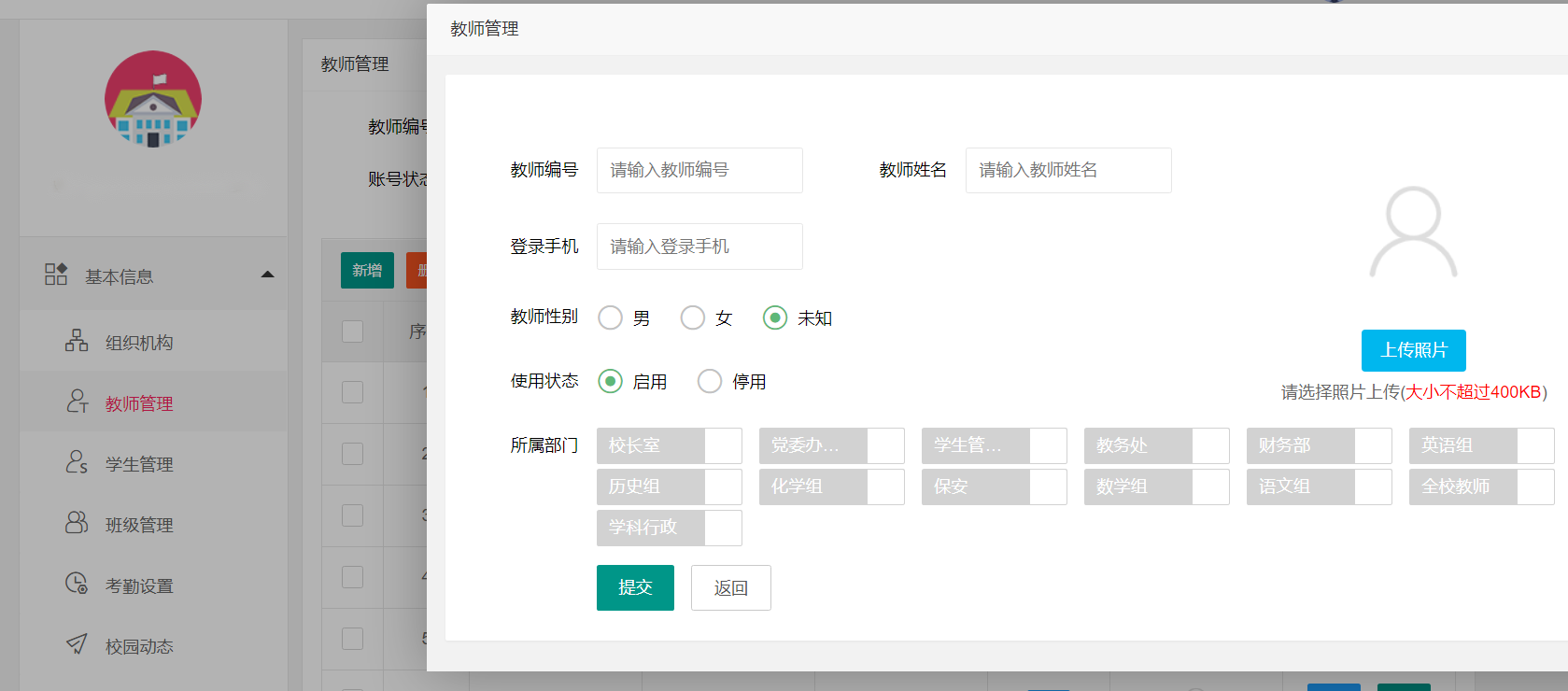Open 班级管理 in the sidebar
Viewport: 1568px width, 691px height.
coord(139,525)
